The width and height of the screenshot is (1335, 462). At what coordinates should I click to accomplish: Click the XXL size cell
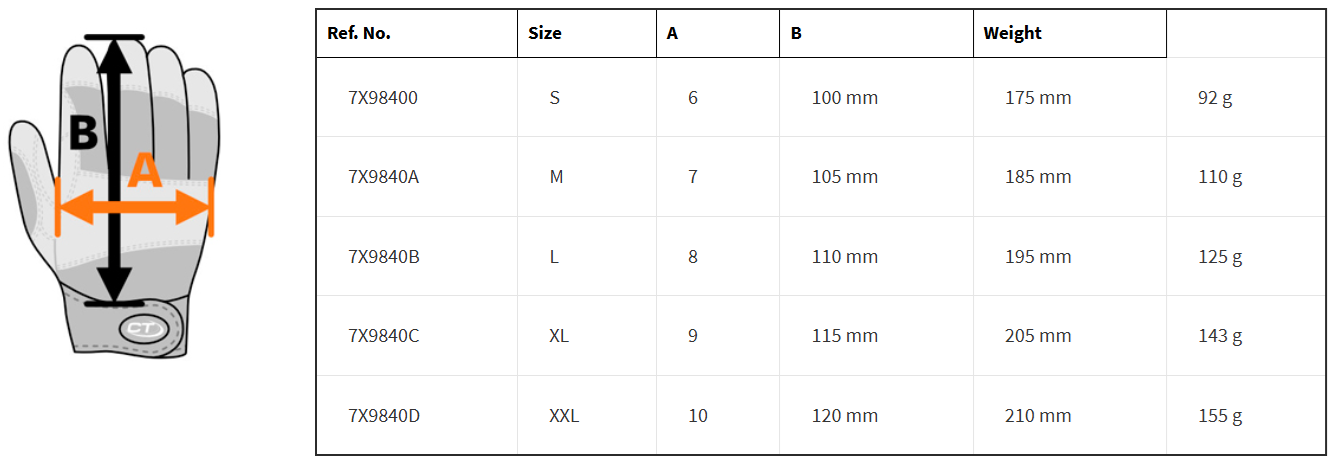(x=564, y=416)
